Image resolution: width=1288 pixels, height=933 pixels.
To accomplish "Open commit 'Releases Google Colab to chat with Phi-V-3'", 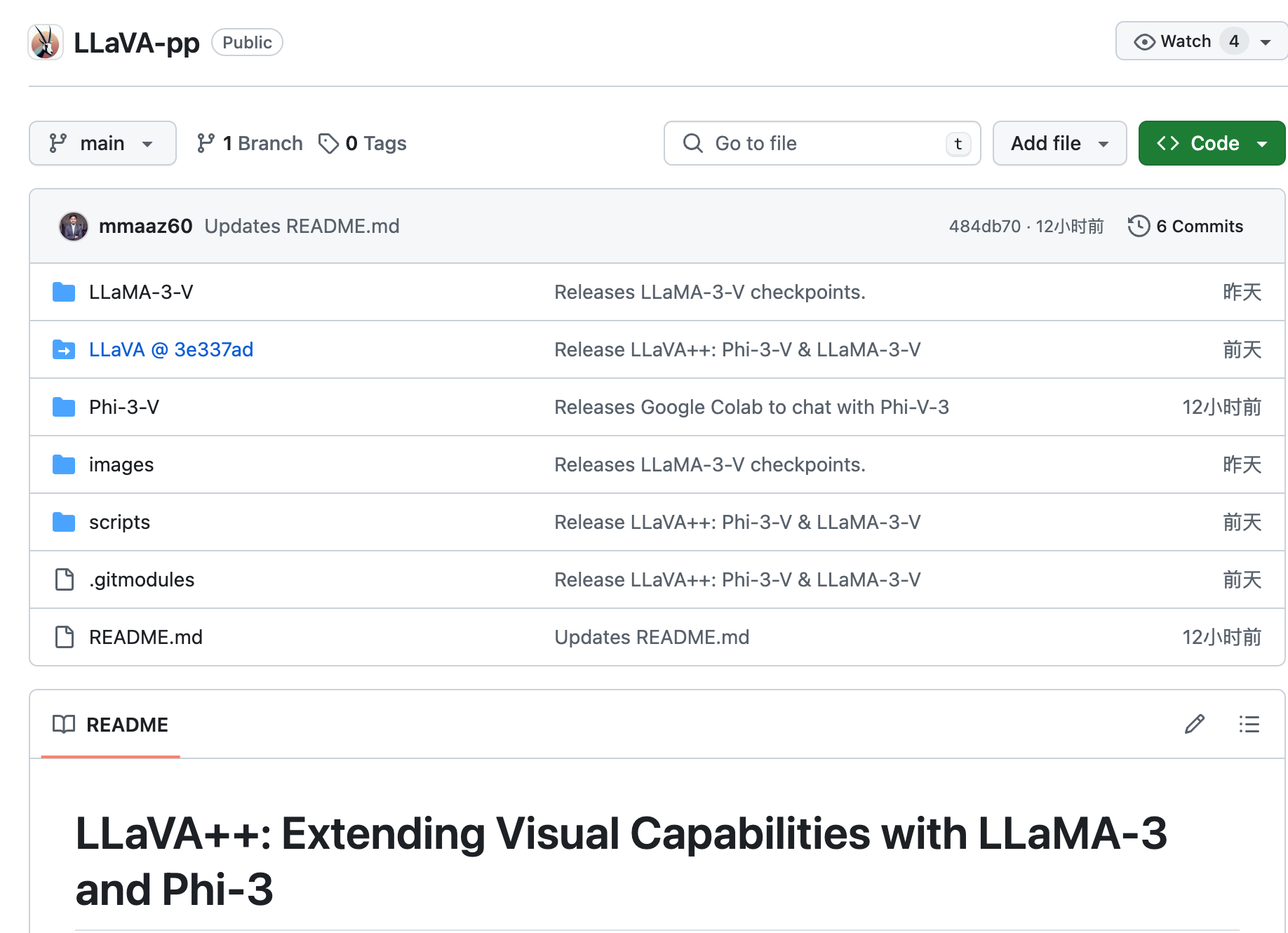I will [x=751, y=407].
